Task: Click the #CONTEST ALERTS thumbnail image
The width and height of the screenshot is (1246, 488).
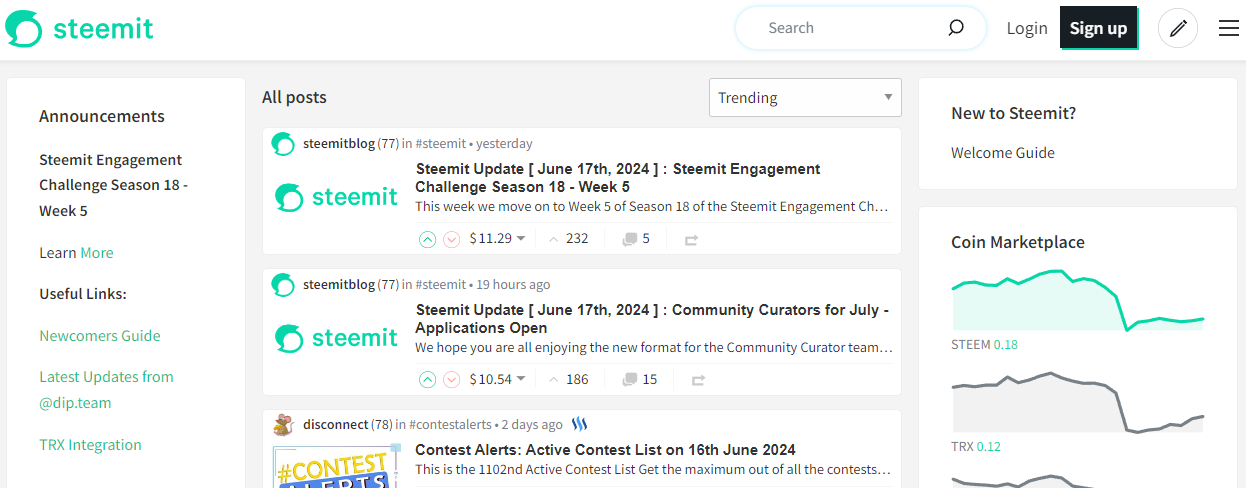Action: [x=336, y=467]
